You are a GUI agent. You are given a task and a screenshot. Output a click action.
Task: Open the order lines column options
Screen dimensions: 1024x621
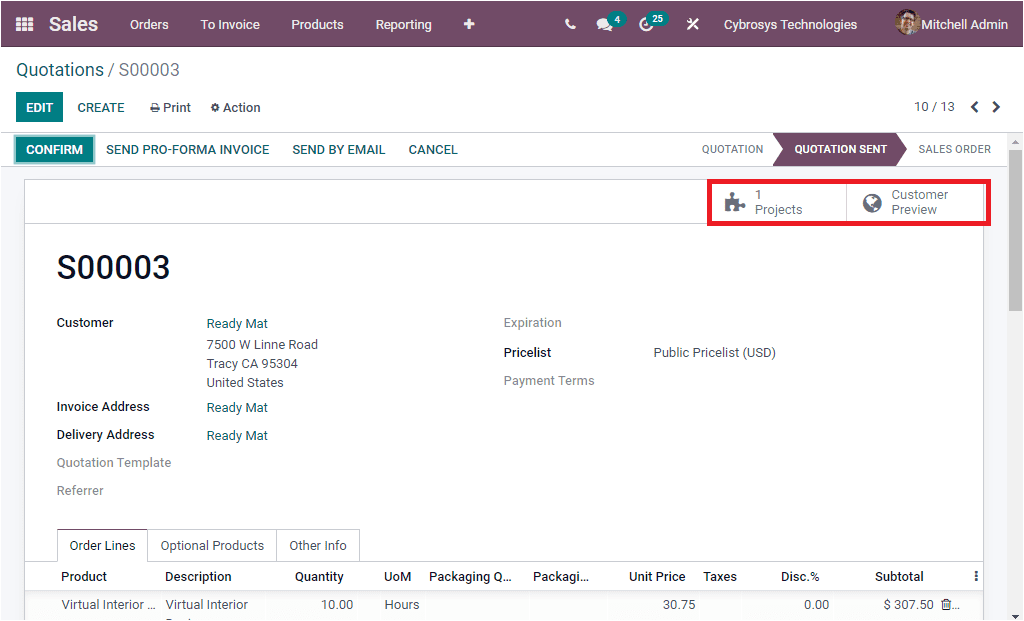click(x=975, y=575)
